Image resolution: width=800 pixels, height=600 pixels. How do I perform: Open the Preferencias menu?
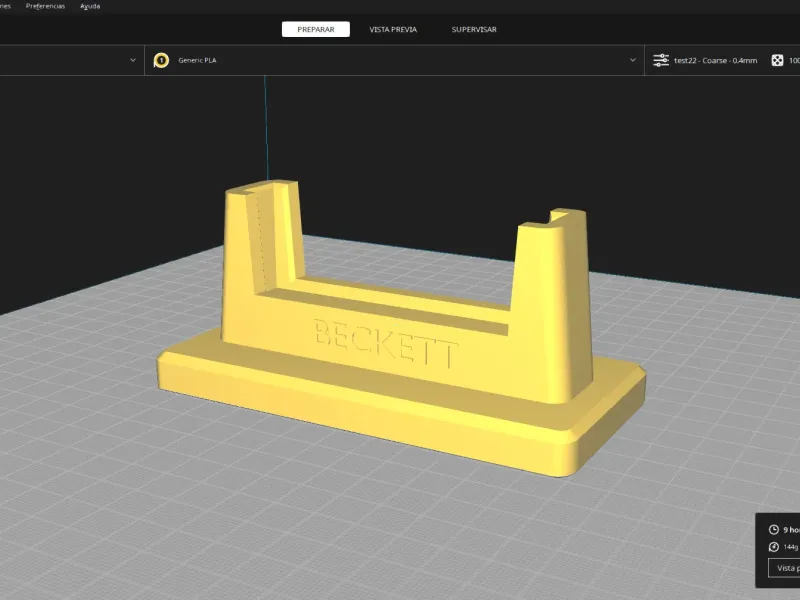[x=45, y=6]
